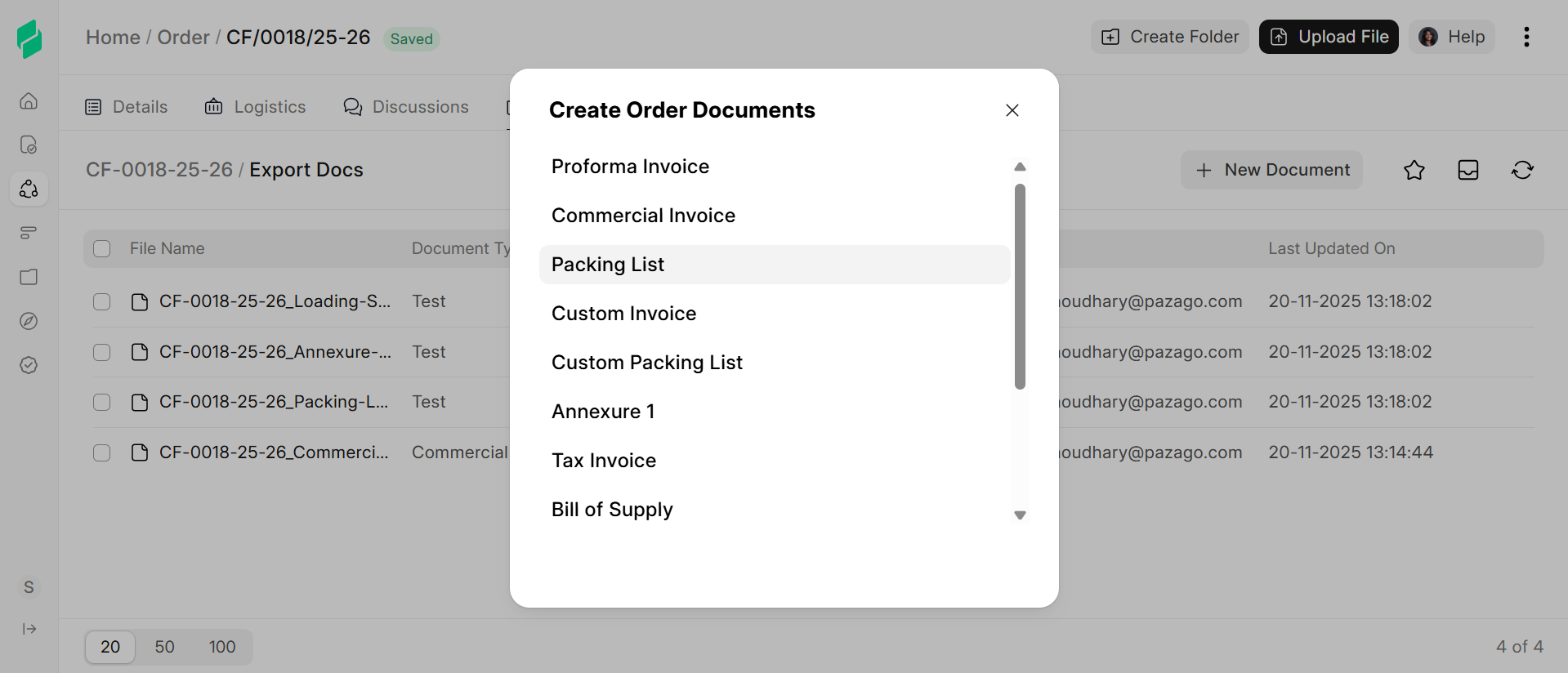
Task: Open file CF-0018-25-26_Commerci...
Action: (274, 452)
